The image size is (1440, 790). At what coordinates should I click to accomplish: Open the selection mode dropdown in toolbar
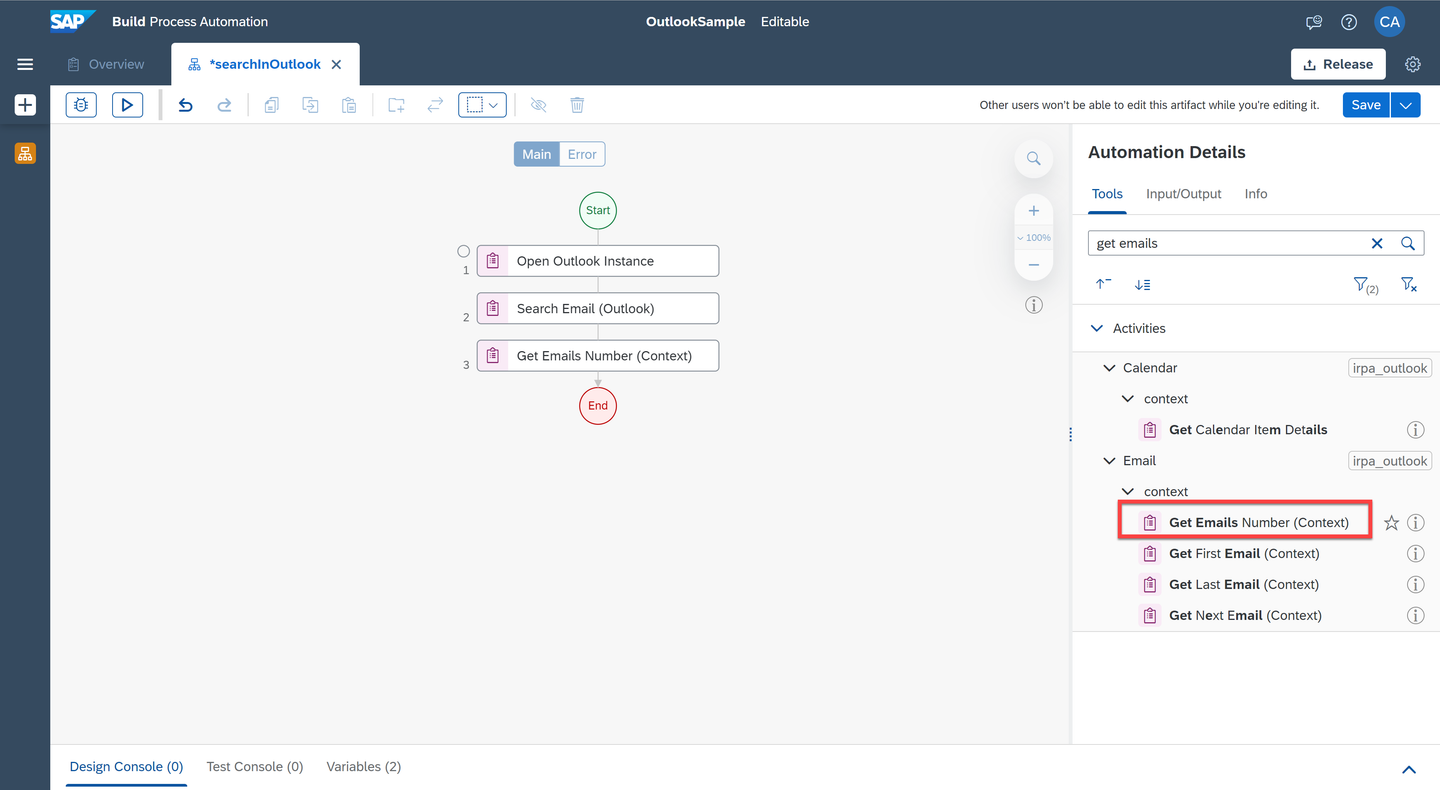pos(483,104)
